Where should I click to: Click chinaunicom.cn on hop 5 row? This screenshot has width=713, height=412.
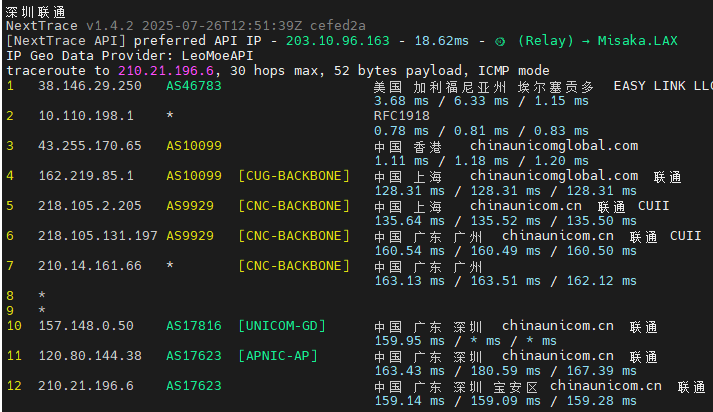(526, 206)
